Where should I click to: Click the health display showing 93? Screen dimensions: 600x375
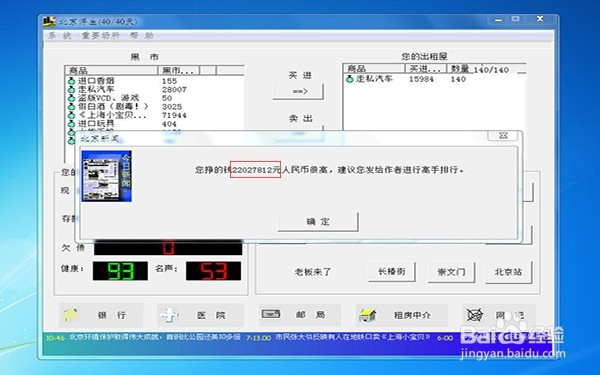click(x=120, y=271)
